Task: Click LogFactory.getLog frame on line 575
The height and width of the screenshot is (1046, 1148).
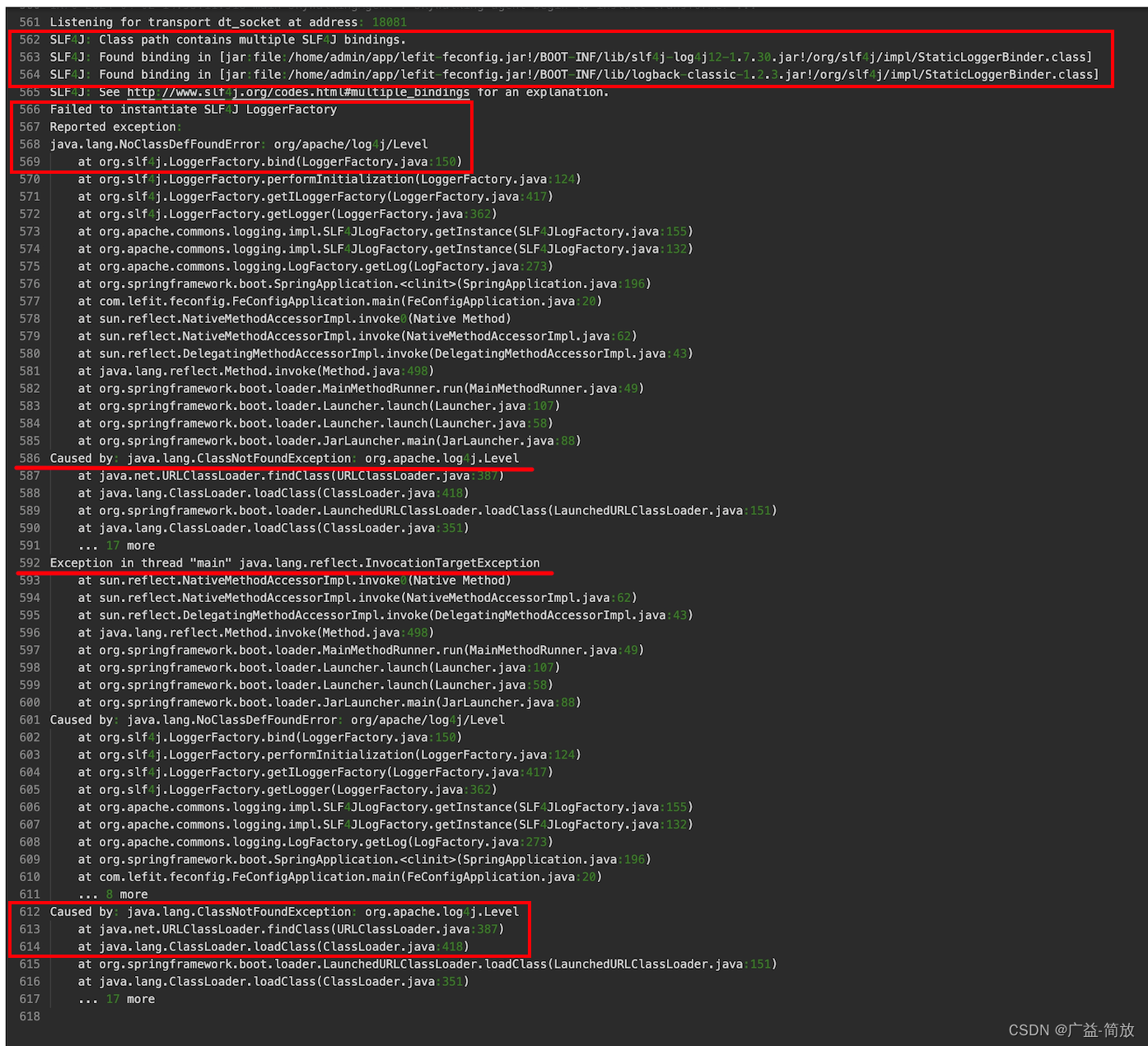Action: (x=315, y=267)
